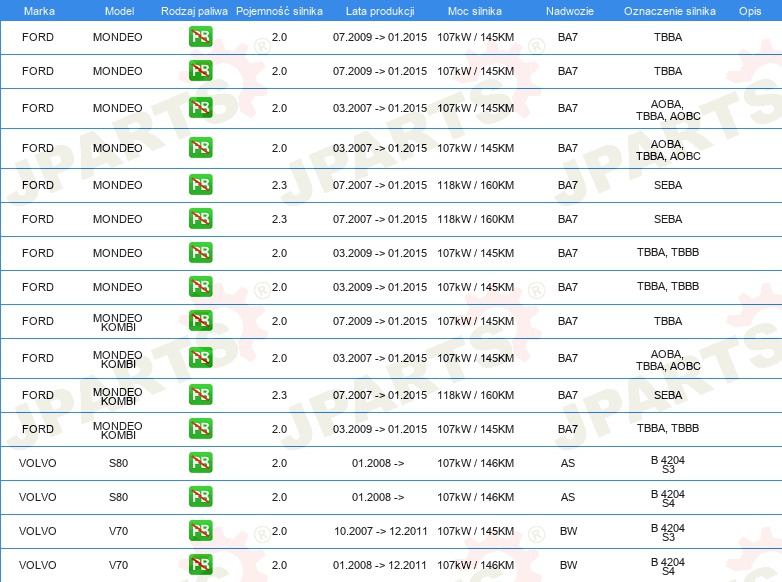
Task: Click fuel icon in Volvo V70 B 4204 S4 row
Action: [200, 564]
